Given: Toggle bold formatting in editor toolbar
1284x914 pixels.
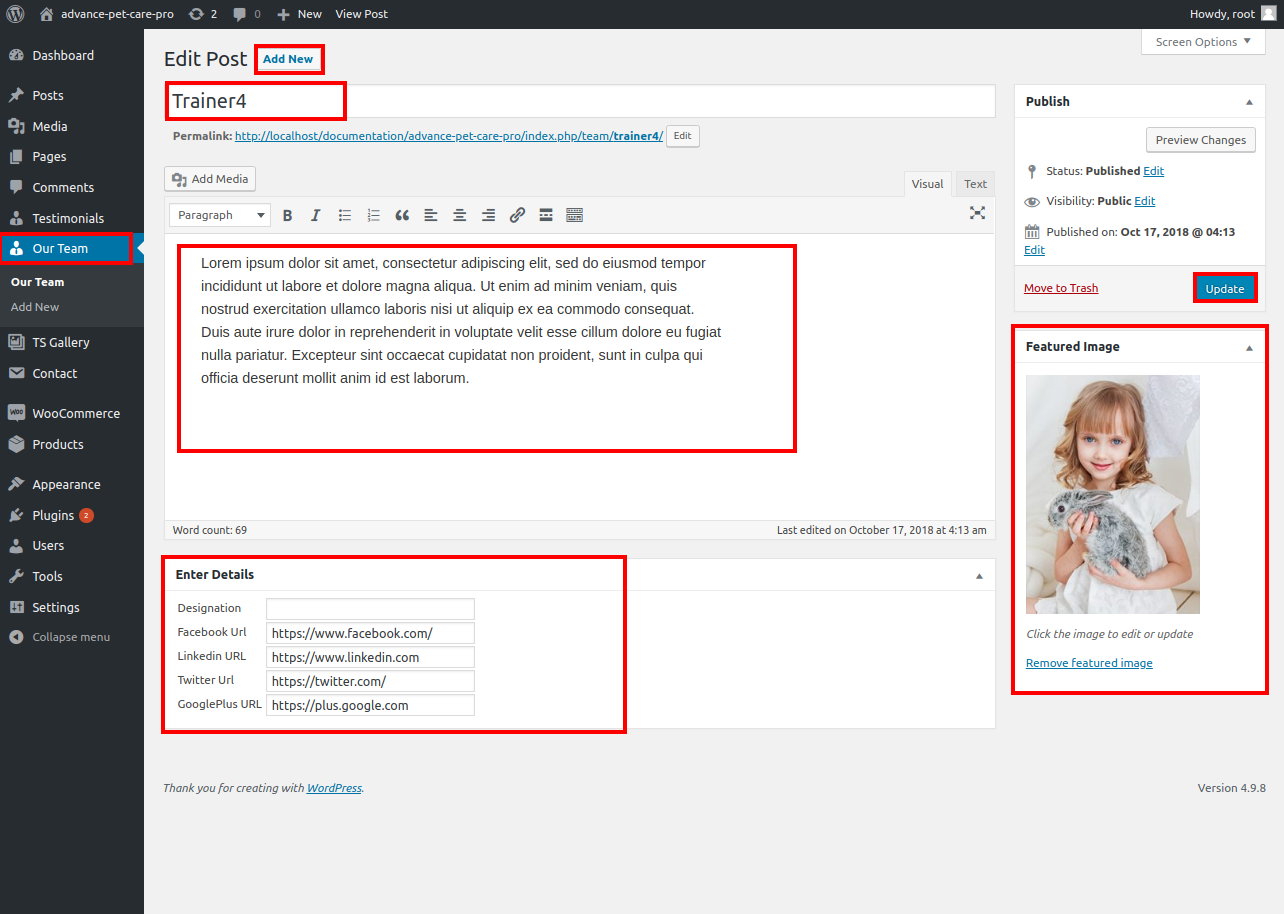Looking at the screenshot, I should click(287, 215).
